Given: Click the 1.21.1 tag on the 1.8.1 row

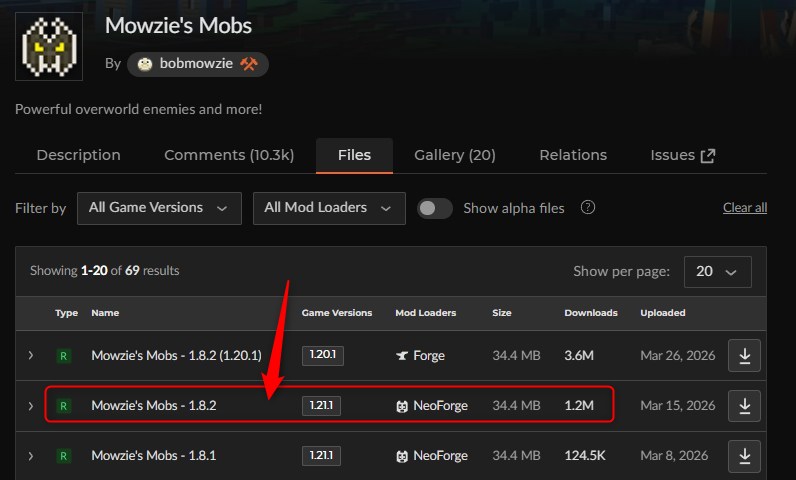Looking at the screenshot, I should pyautogui.click(x=321, y=456).
